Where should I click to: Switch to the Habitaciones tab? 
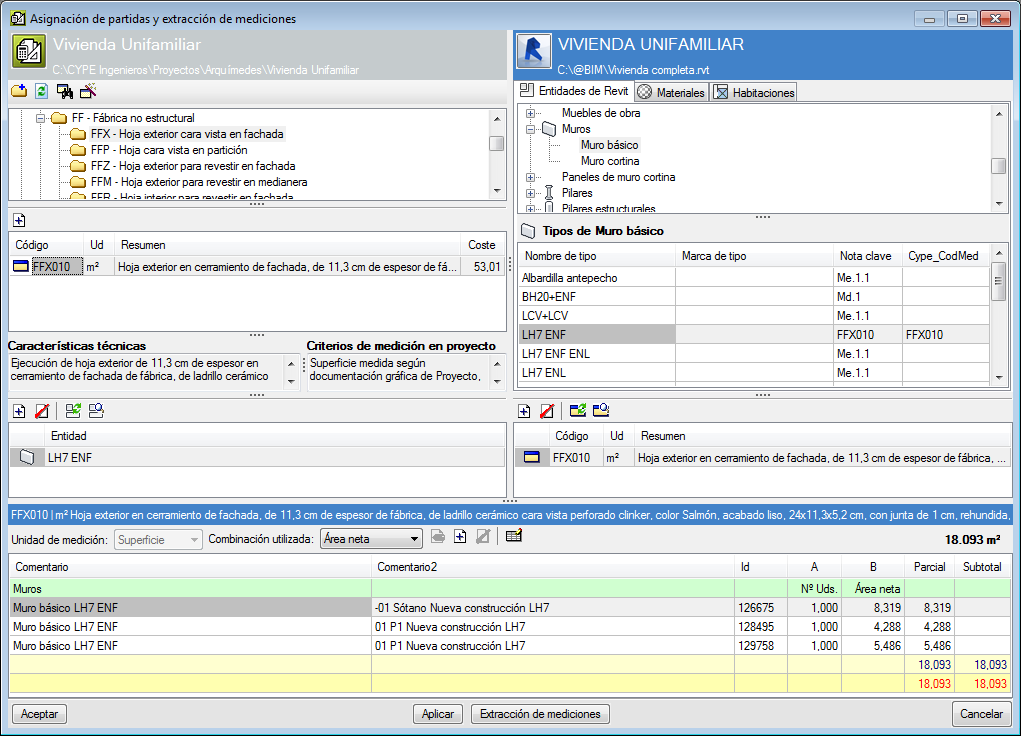[754, 92]
